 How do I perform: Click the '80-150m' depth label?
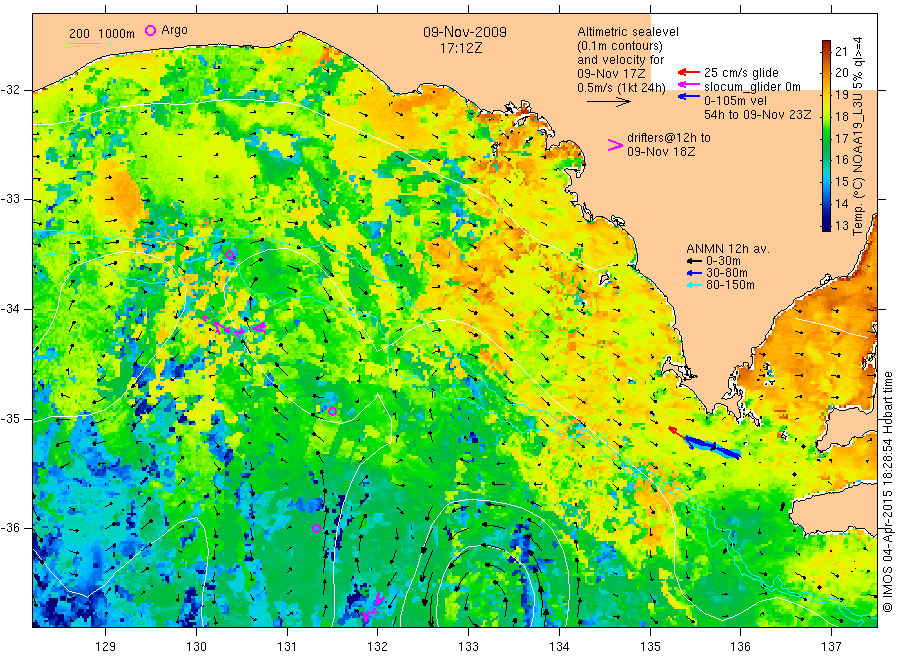point(730,285)
